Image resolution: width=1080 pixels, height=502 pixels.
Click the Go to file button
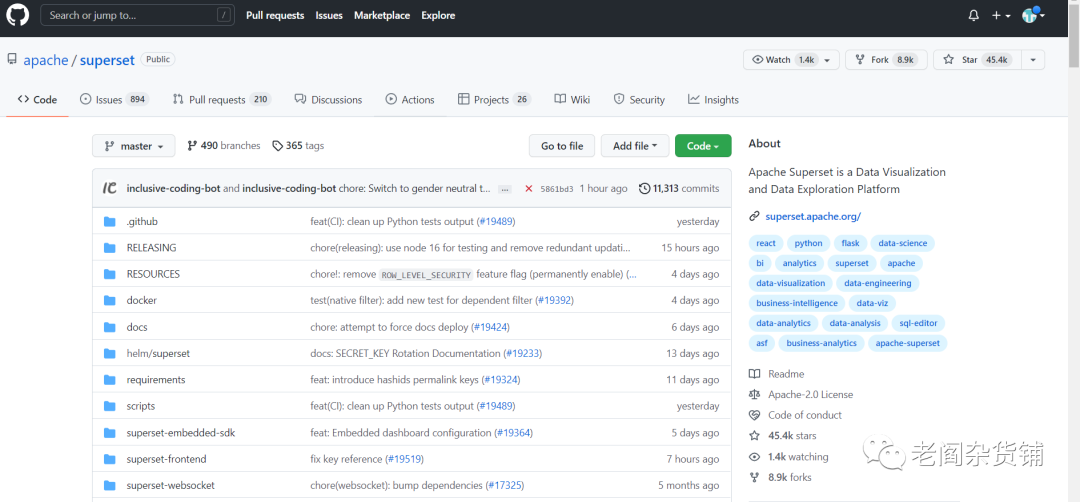[x=562, y=146]
